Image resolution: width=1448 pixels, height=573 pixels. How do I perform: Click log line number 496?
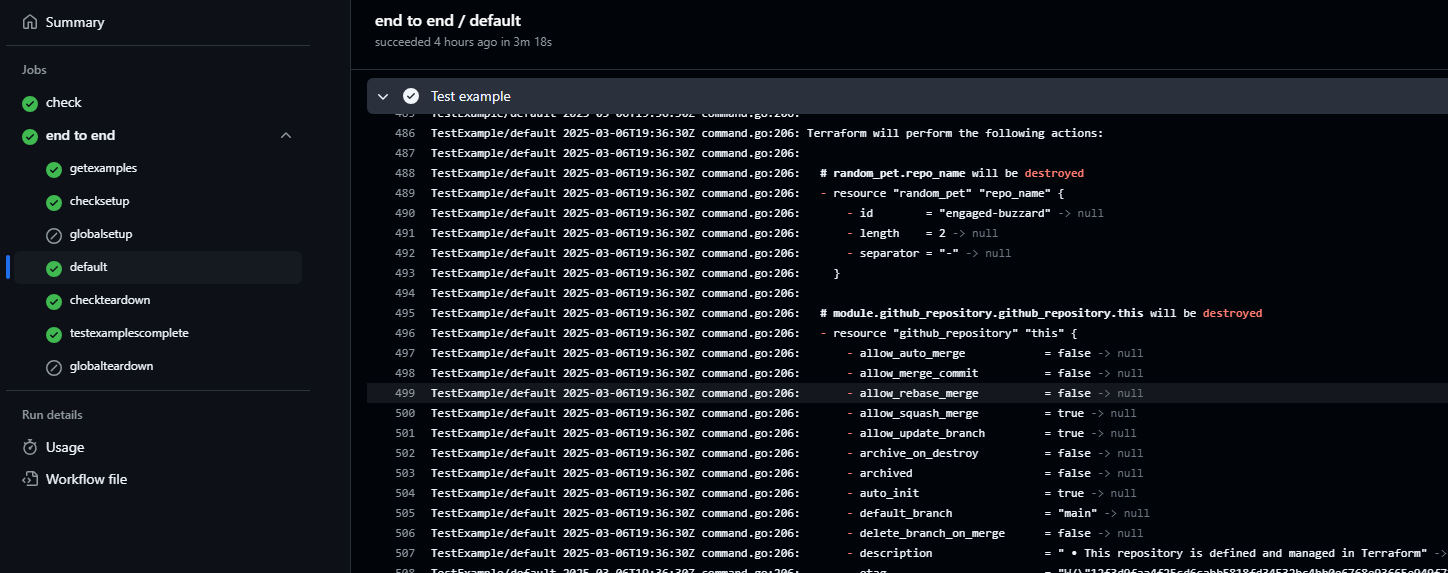[x=405, y=333]
